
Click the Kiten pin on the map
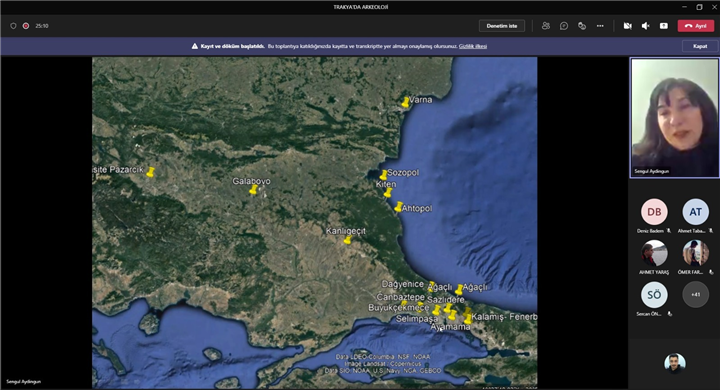(388, 192)
